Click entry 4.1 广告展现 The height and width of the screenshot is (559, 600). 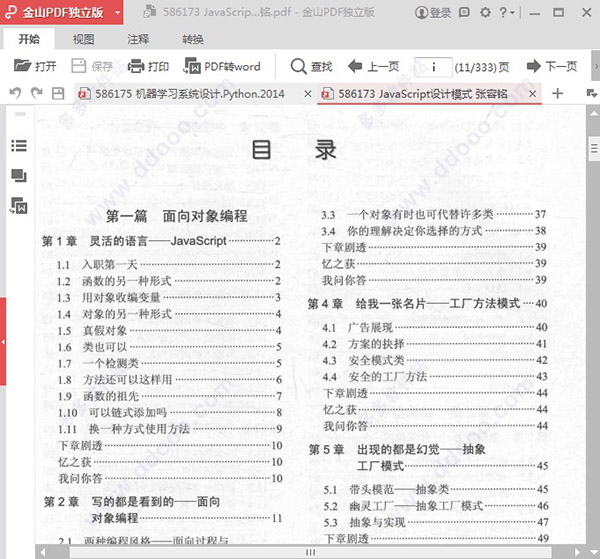click(x=435, y=328)
